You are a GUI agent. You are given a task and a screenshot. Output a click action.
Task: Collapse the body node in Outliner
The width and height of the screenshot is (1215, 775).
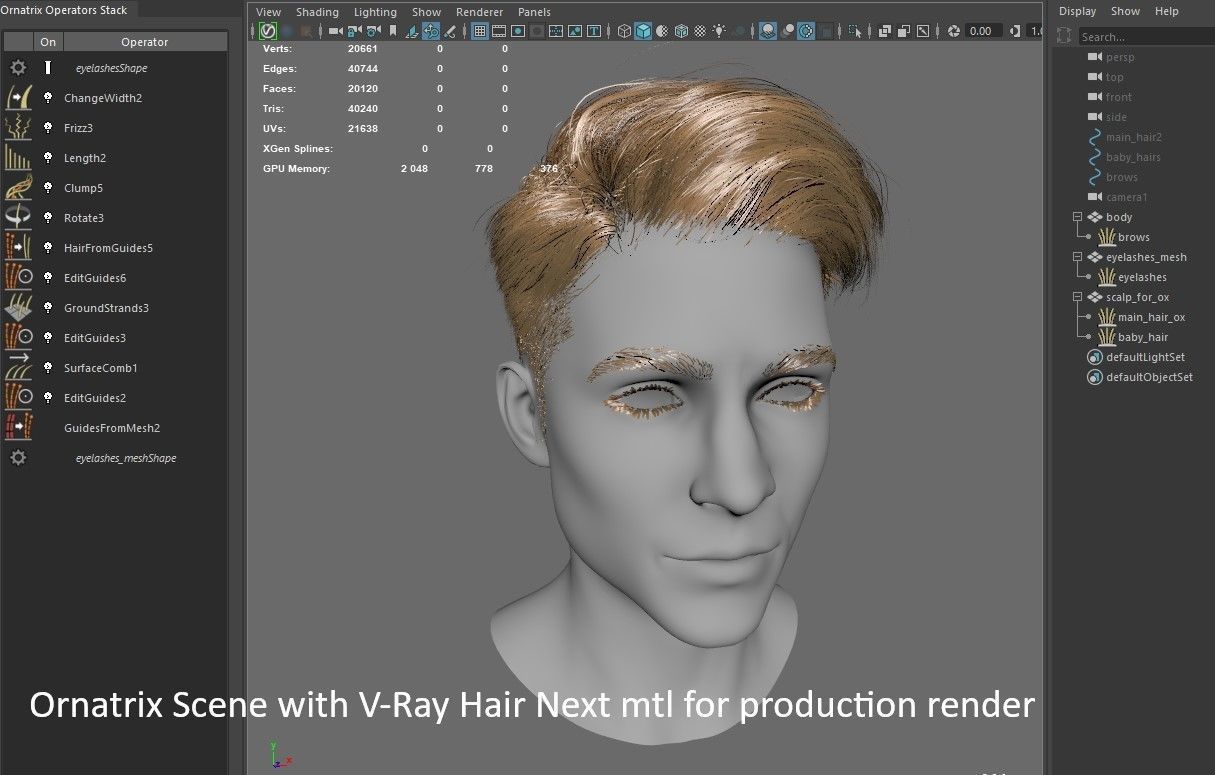click(x=1077, y=217)
